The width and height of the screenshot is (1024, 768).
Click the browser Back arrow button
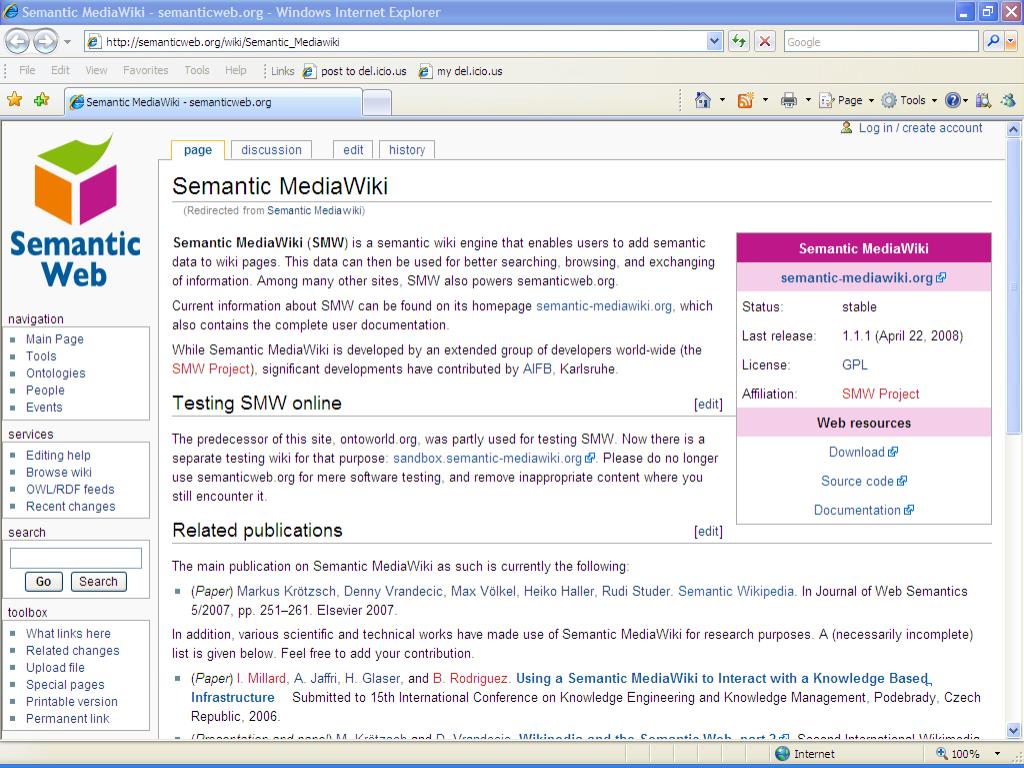tap(18, 42)
